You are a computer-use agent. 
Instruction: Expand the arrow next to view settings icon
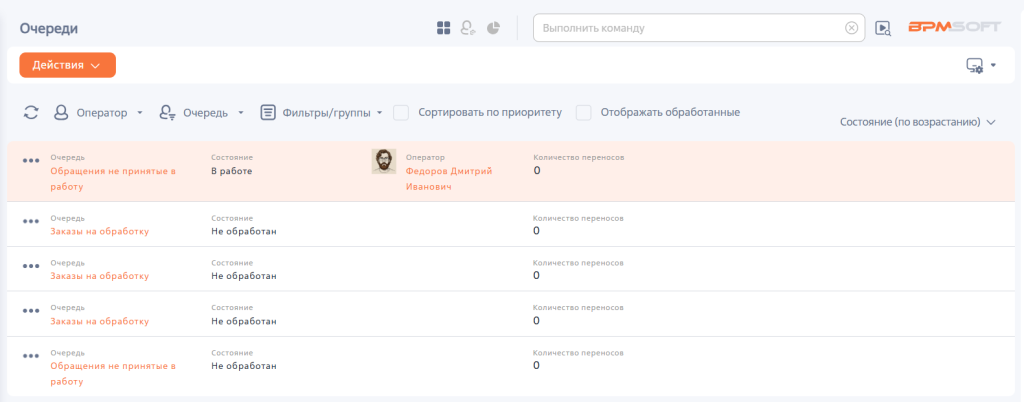pyautogui.click(x=993, y=65)
